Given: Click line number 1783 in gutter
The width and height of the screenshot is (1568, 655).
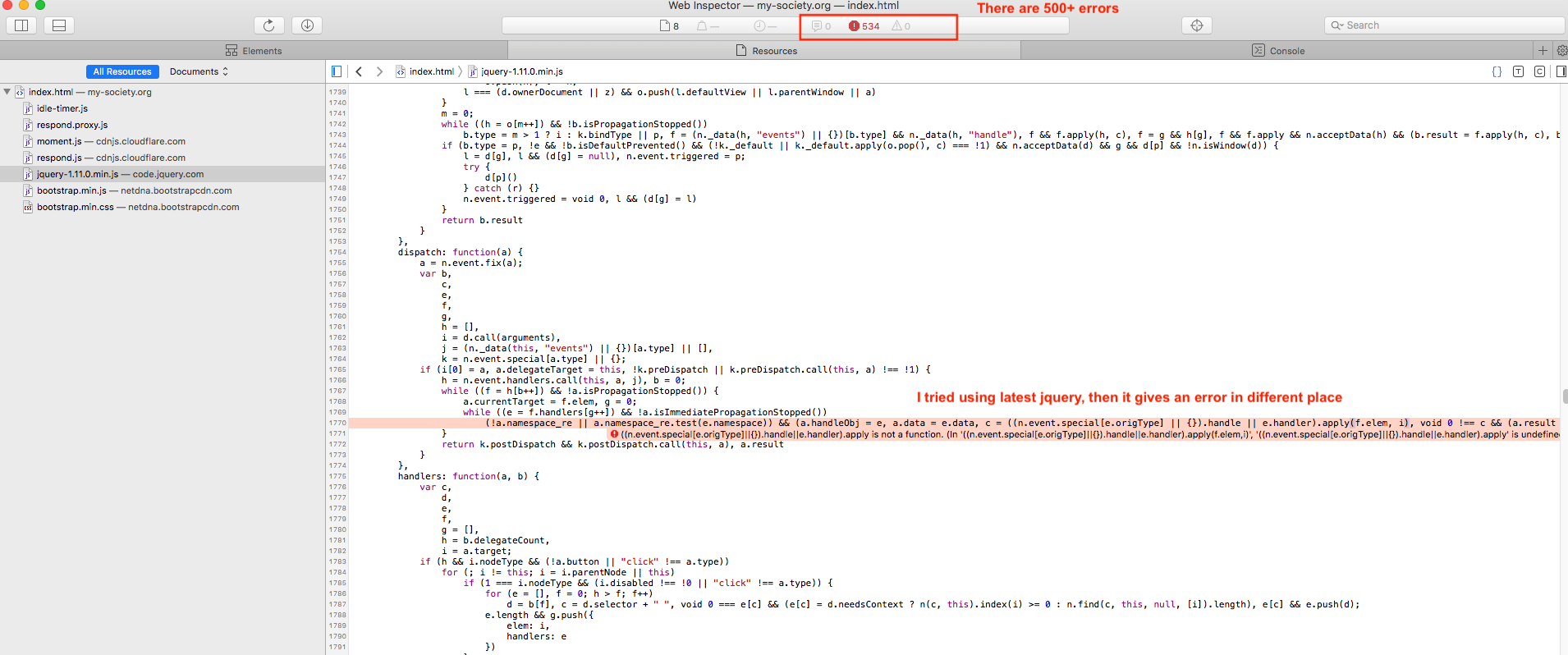Looking at the screenshot, I should [337, 562].
